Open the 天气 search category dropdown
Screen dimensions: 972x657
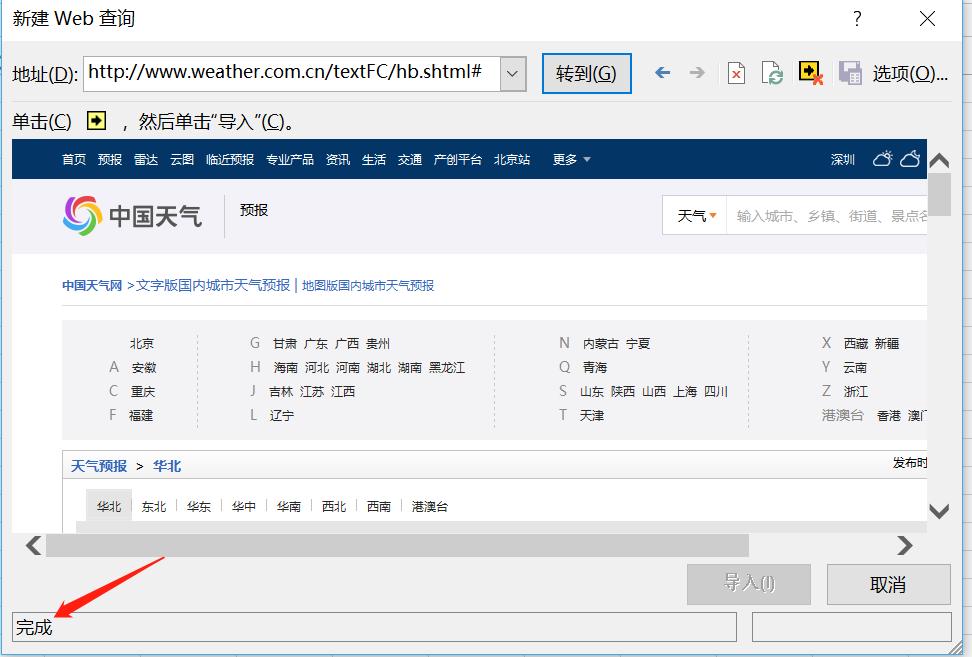(x=693, y=214)
